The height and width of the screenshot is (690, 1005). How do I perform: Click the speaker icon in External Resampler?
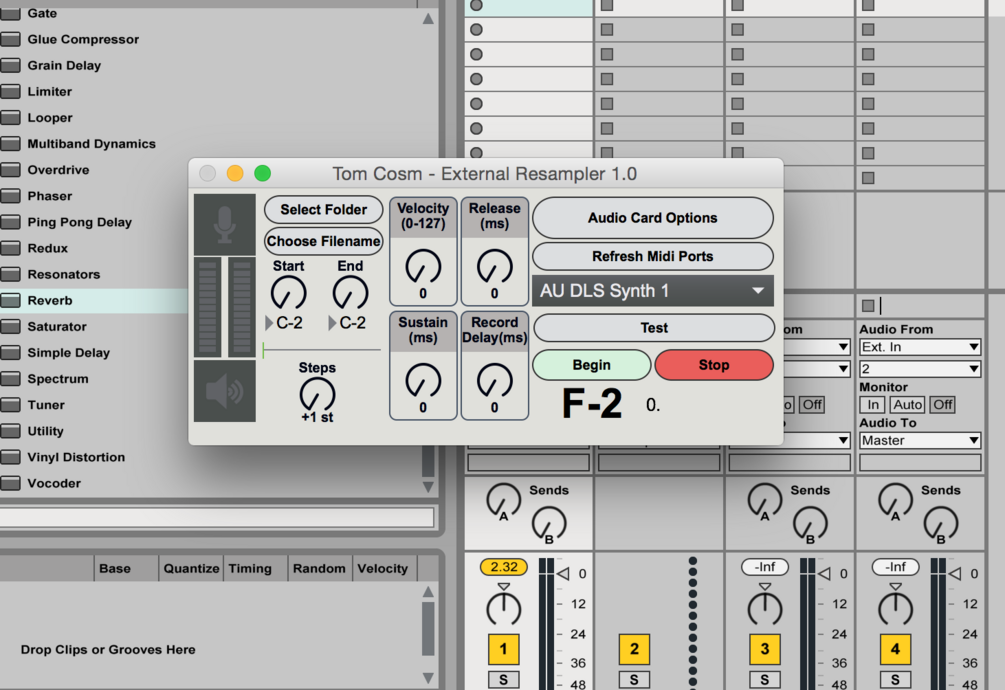(x=224, y=391)
